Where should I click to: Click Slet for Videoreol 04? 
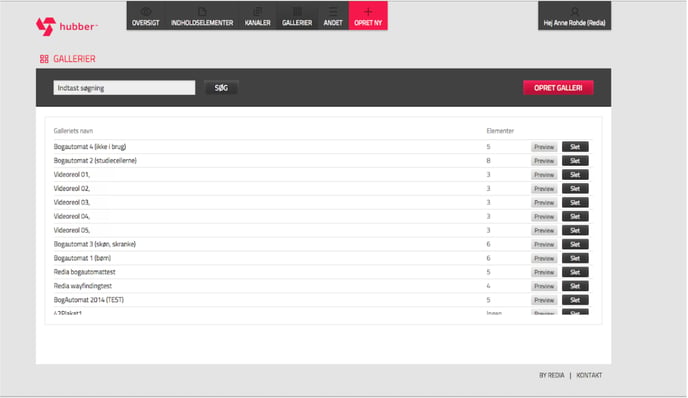(575, 217)
